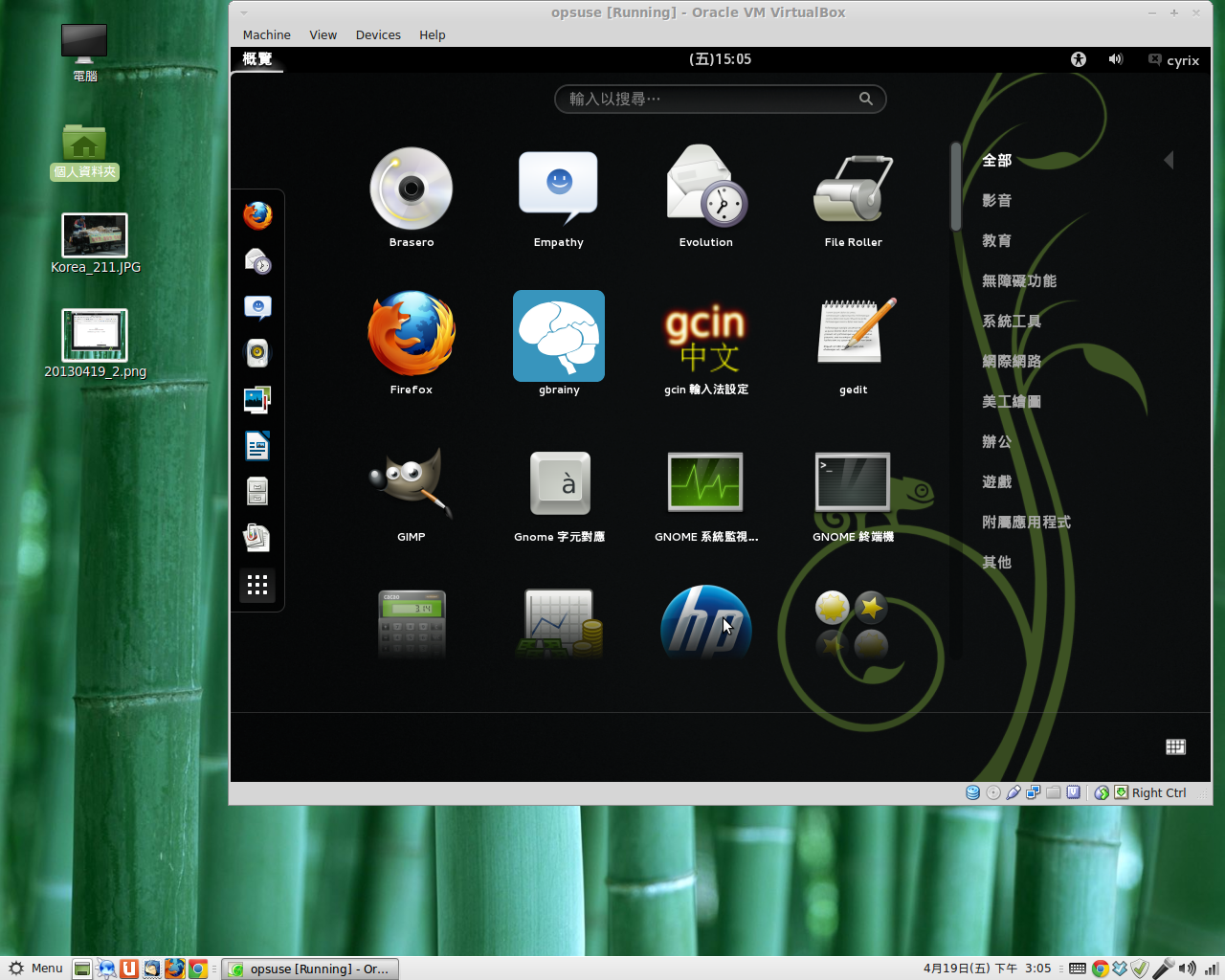
Task: Filter apps by 教育 category
Action: [x=997, y=241]
